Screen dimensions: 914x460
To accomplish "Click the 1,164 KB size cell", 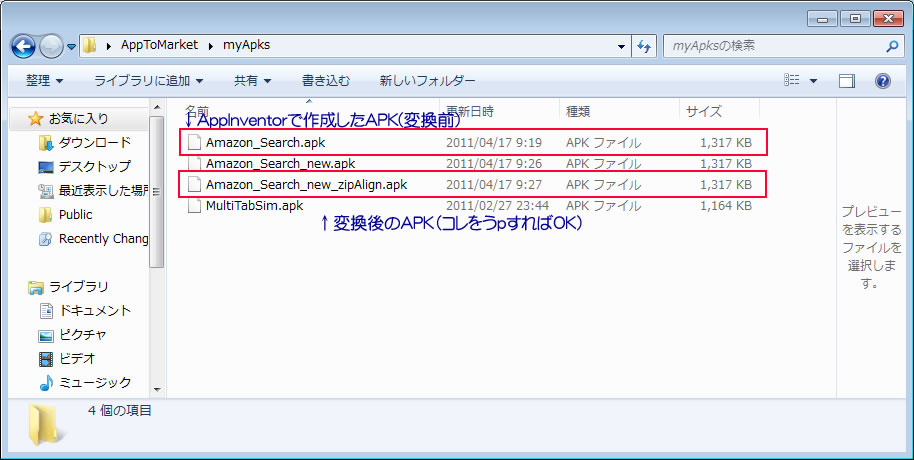I will pos(726,206).
